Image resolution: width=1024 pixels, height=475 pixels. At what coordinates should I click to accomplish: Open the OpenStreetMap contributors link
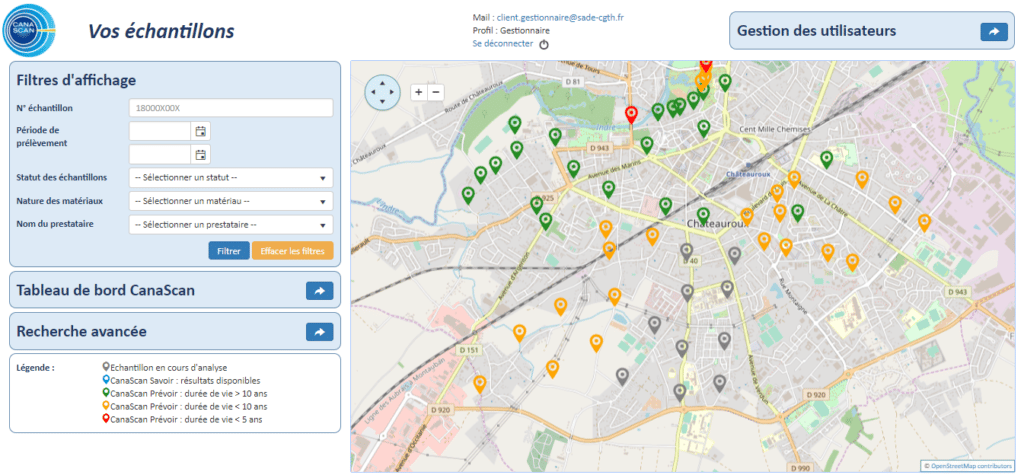pyautogui.click(x=971, y=466)
